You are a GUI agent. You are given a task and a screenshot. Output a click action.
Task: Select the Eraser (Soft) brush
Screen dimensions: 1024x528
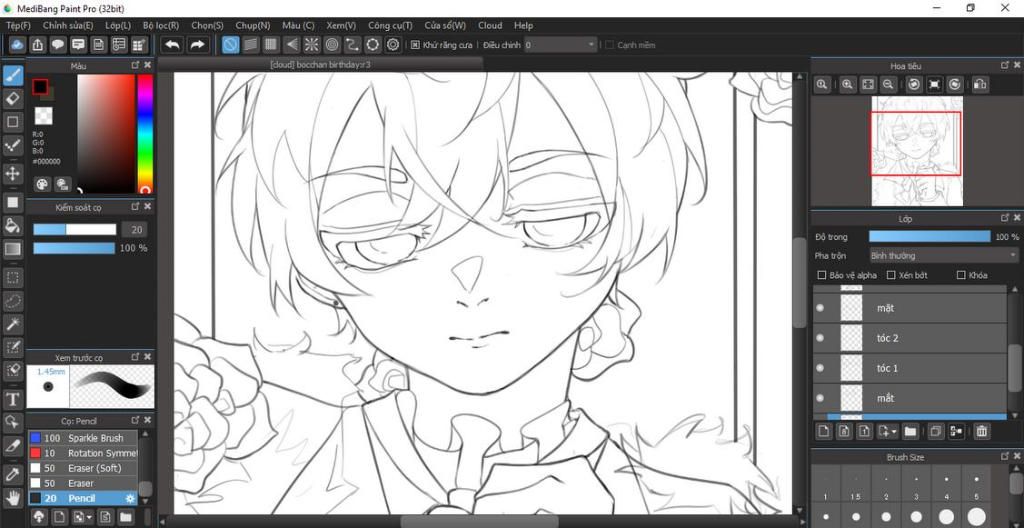(83, 468)
